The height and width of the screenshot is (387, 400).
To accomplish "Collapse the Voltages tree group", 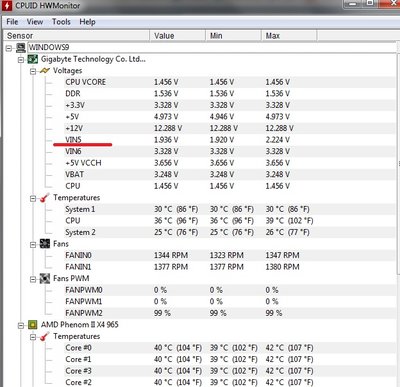I will (33, 71).
